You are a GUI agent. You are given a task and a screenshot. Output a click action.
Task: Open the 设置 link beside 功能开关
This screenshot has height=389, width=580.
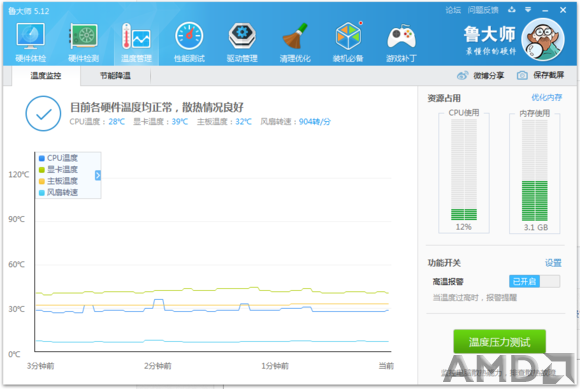(553, 263)
